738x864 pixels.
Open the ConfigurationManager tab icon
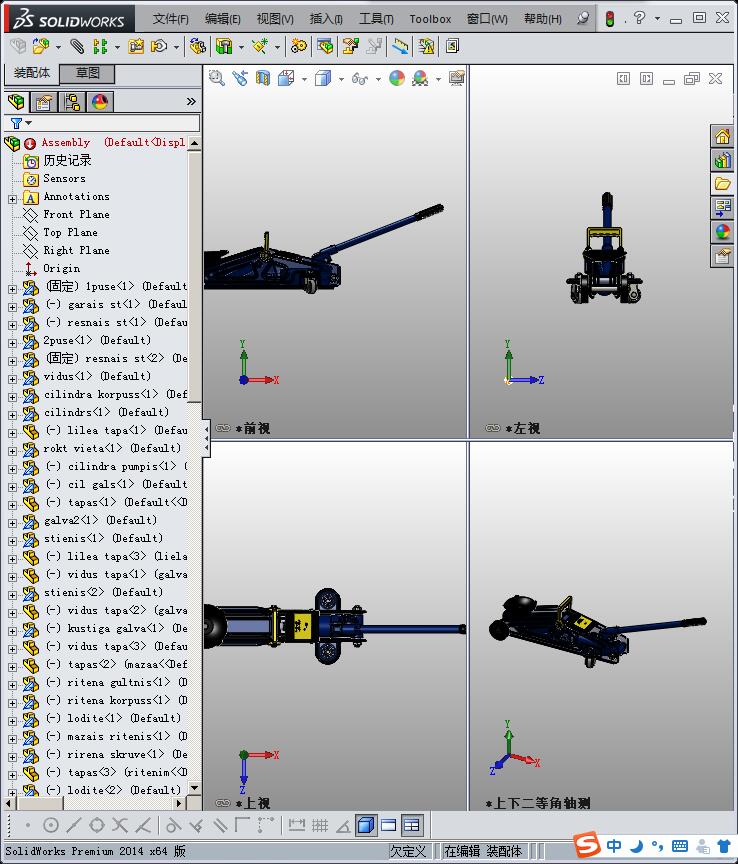click(x=72, y=102)
